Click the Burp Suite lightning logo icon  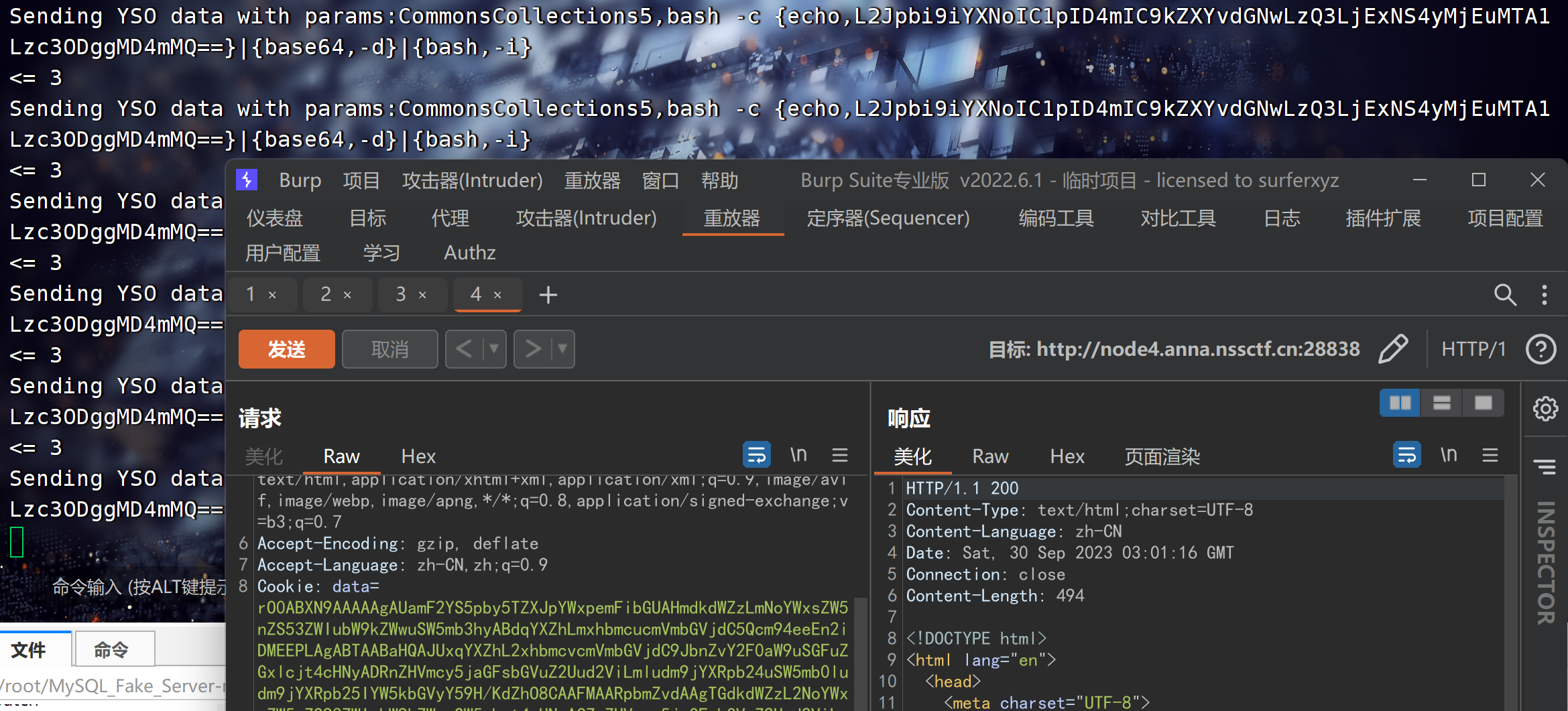tap(247, 180)
